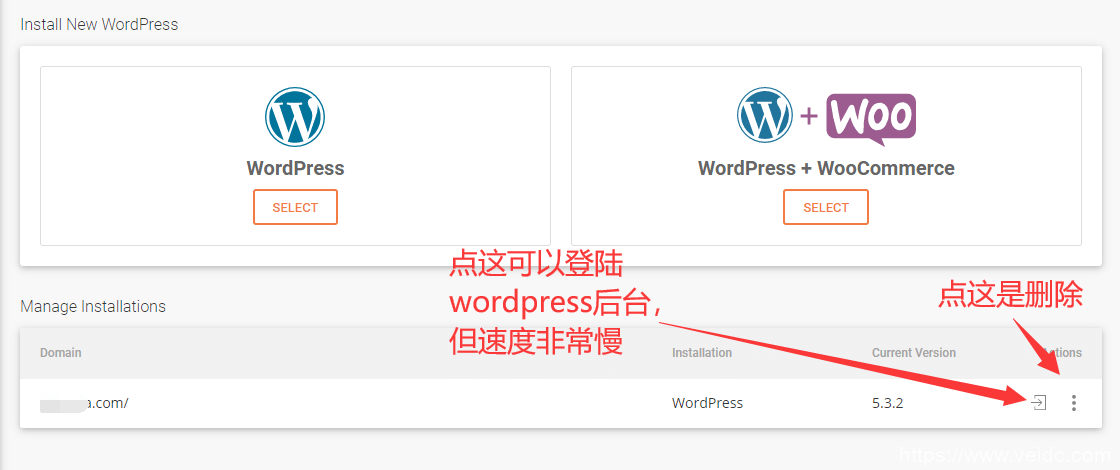Click the 'WordPress' cell in the installation row
The image size is (1120, 470).
click(707, 403)
